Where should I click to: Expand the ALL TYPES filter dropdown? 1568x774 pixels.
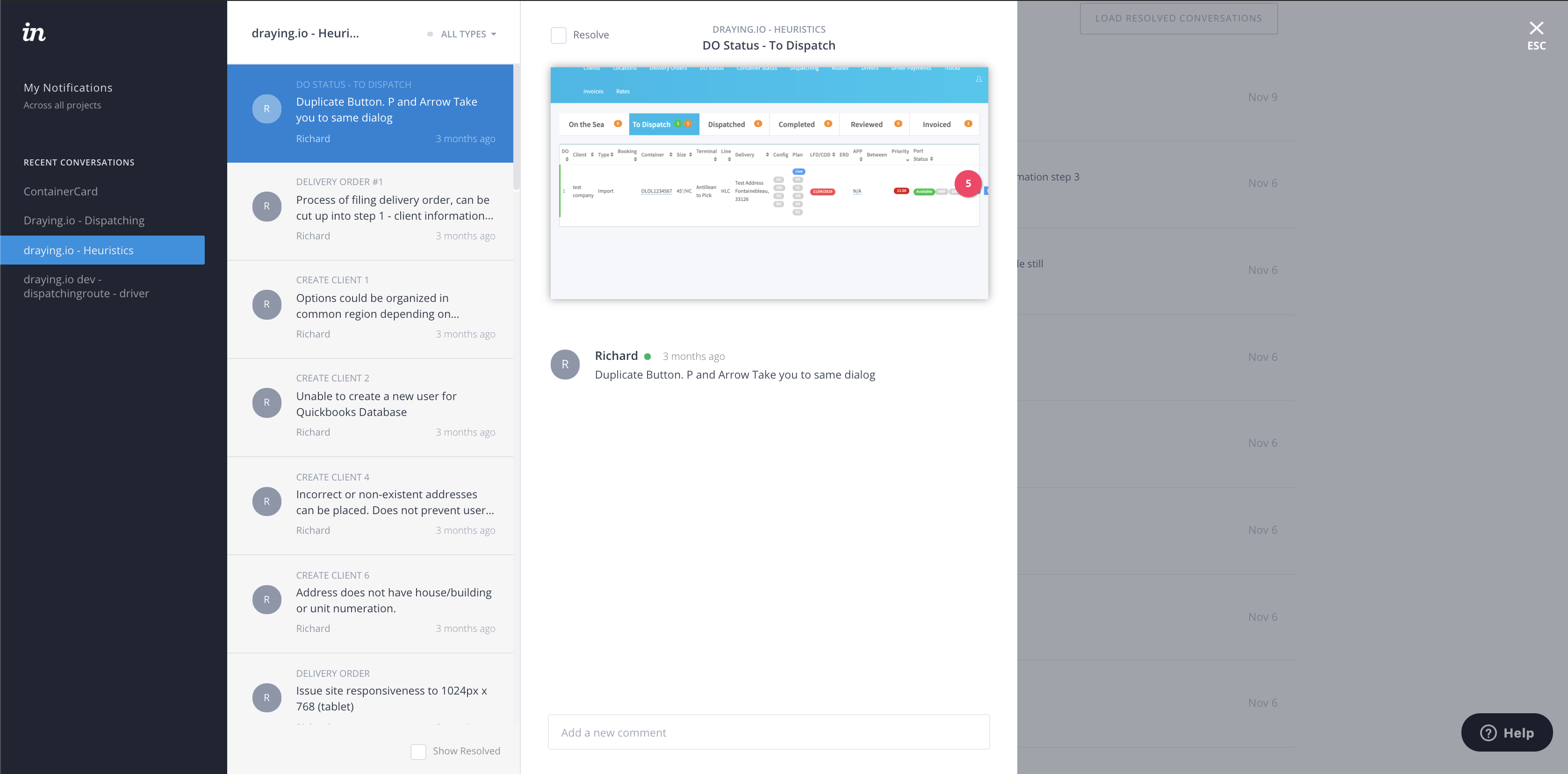(463, 34)
